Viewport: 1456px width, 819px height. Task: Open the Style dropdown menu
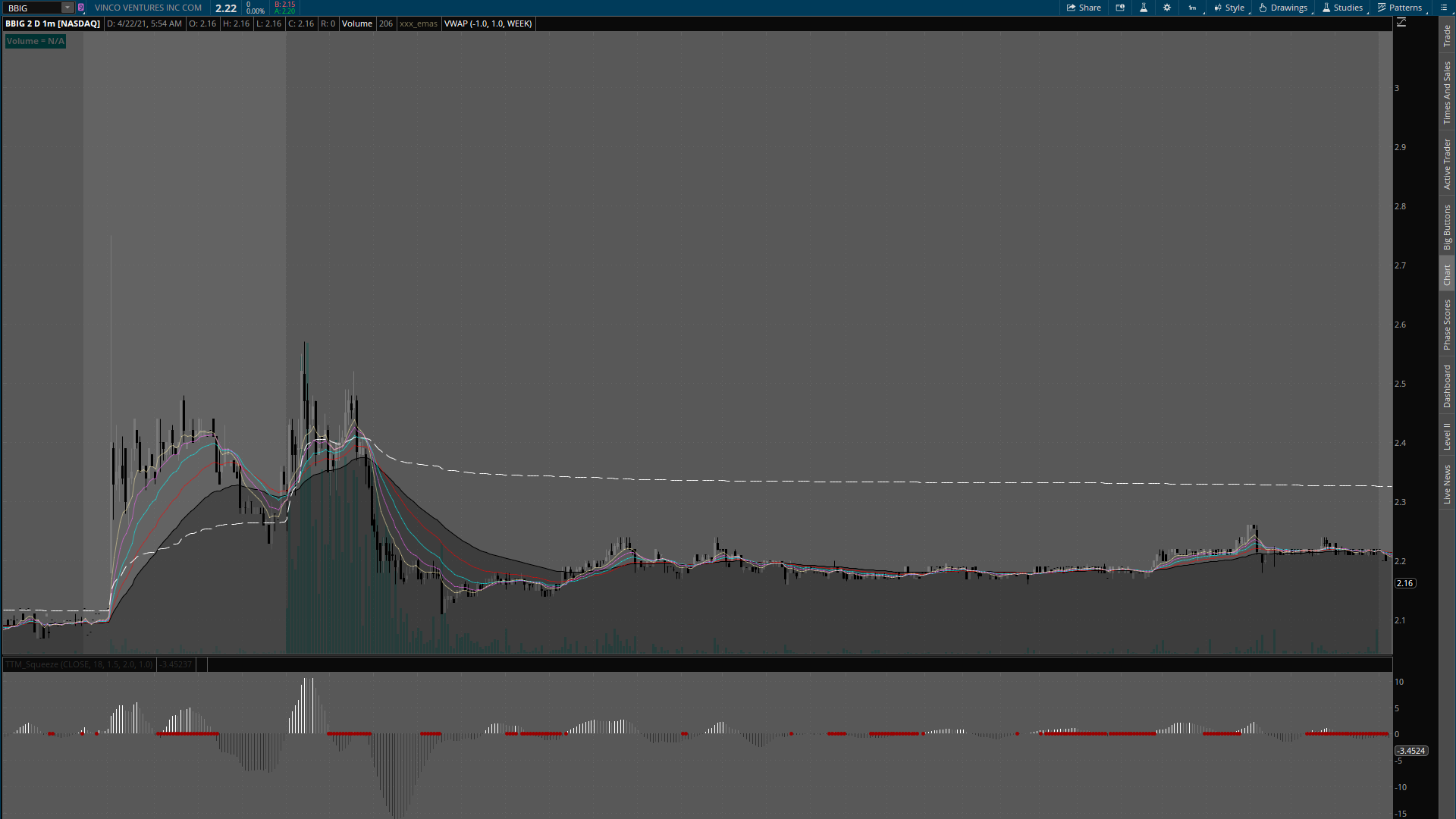pos(1228,8)
